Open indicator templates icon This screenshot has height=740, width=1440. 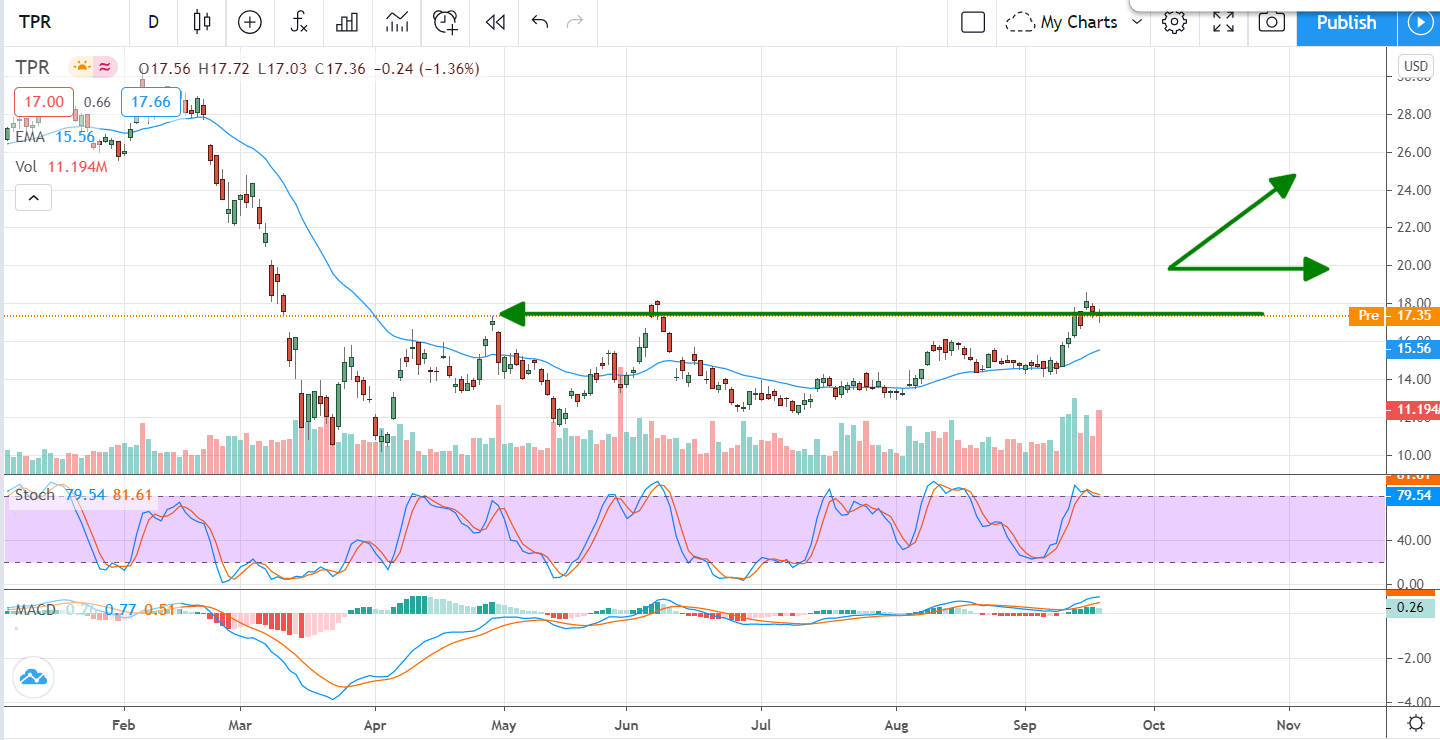[x=397, y=22]
